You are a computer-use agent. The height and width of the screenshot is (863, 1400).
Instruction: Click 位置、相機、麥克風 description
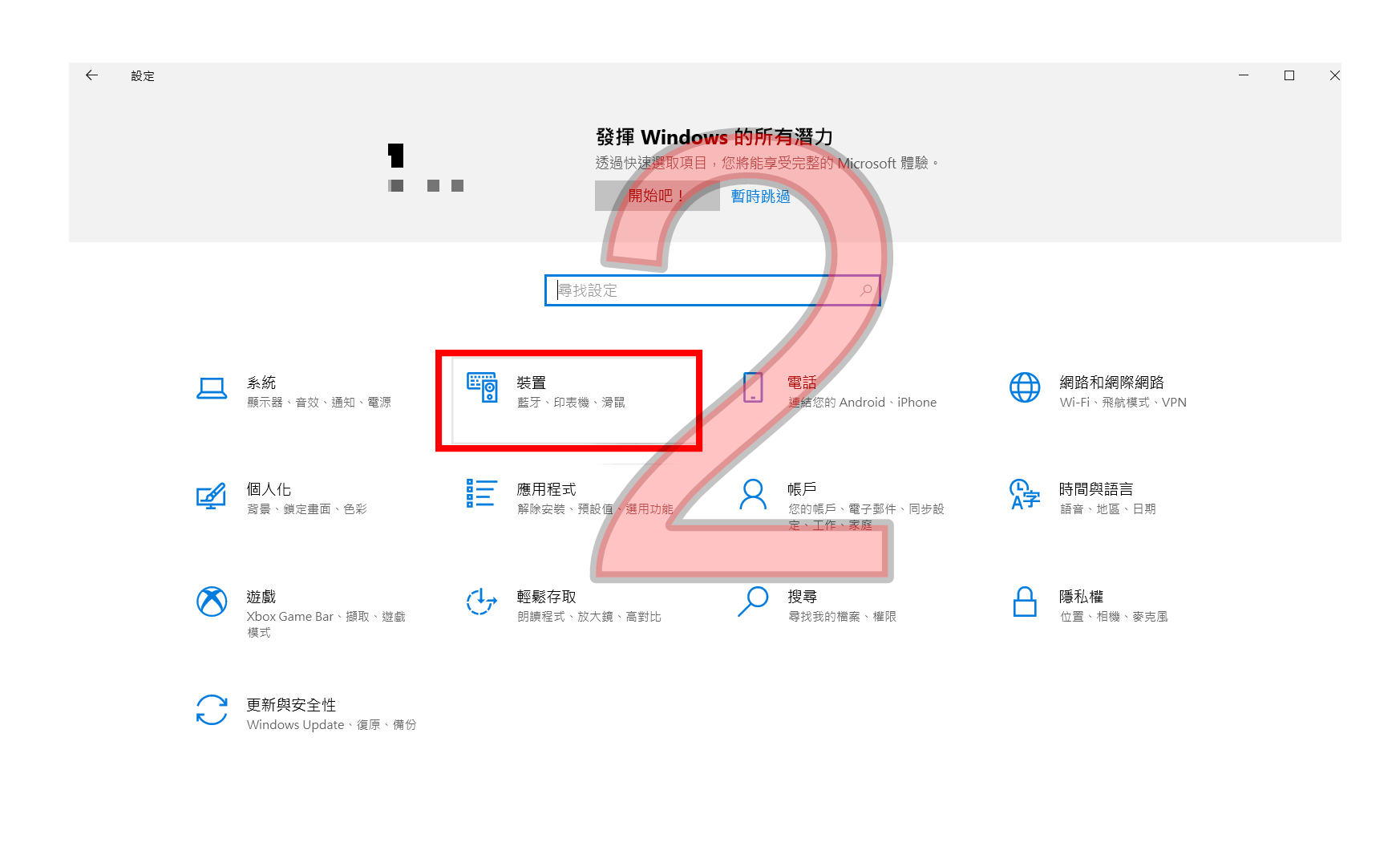coord(1114,617)
